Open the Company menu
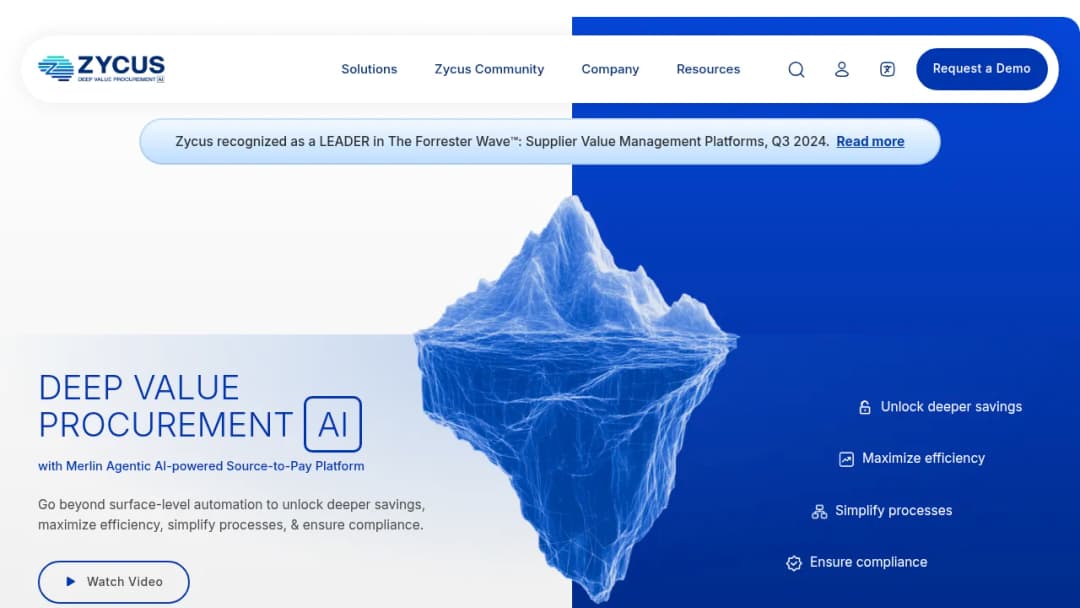 (x=610, y=69)
